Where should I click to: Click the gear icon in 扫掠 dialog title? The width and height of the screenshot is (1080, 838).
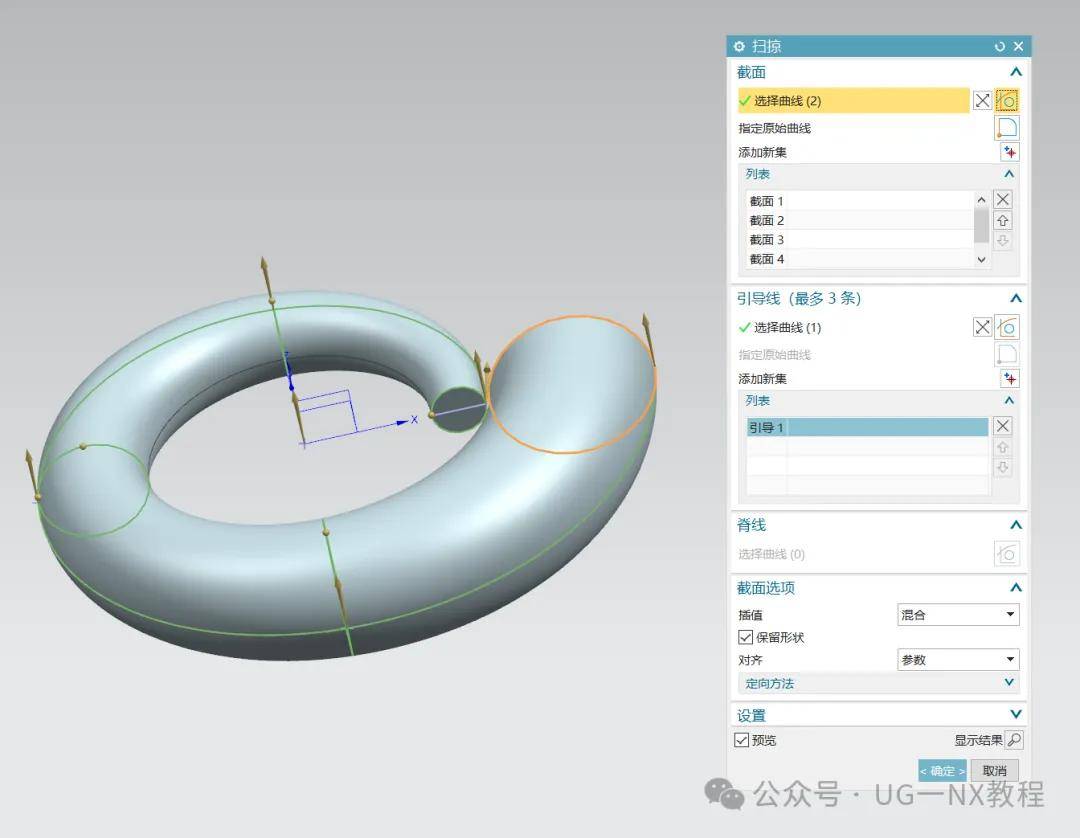click(739, 46)
